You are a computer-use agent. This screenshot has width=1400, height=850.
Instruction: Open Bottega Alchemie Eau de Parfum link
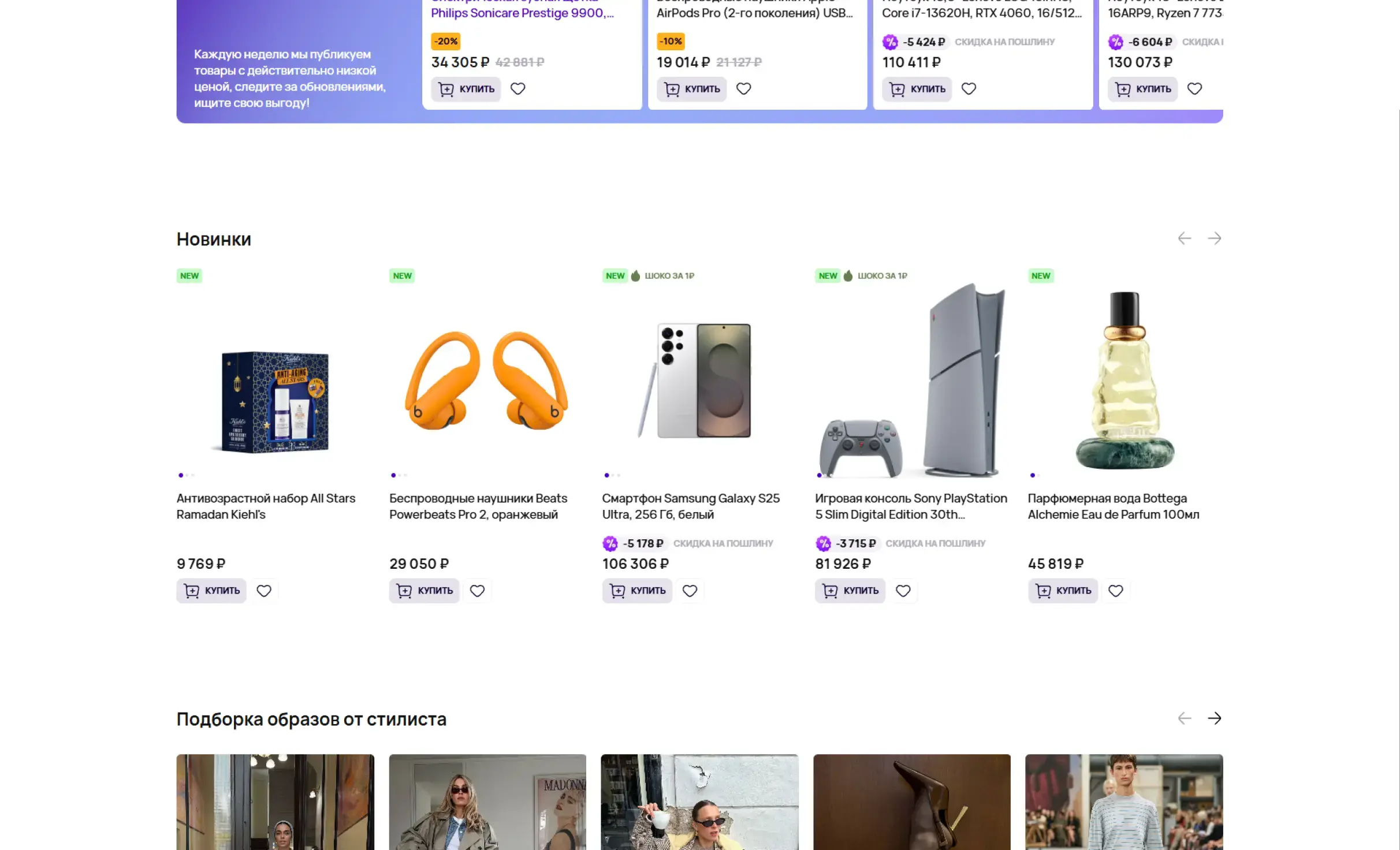[x=1113, y=506]
